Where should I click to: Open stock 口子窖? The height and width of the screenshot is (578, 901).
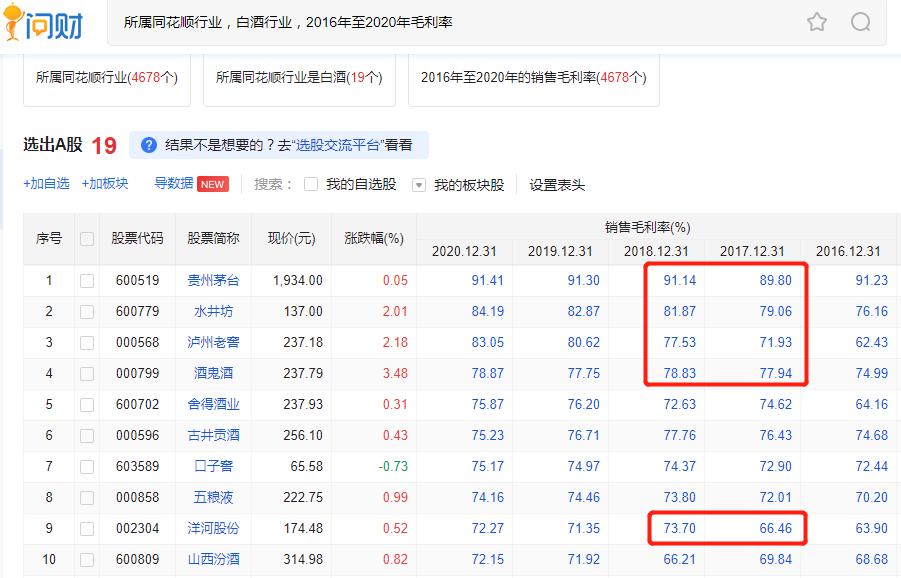click(213, 467)
